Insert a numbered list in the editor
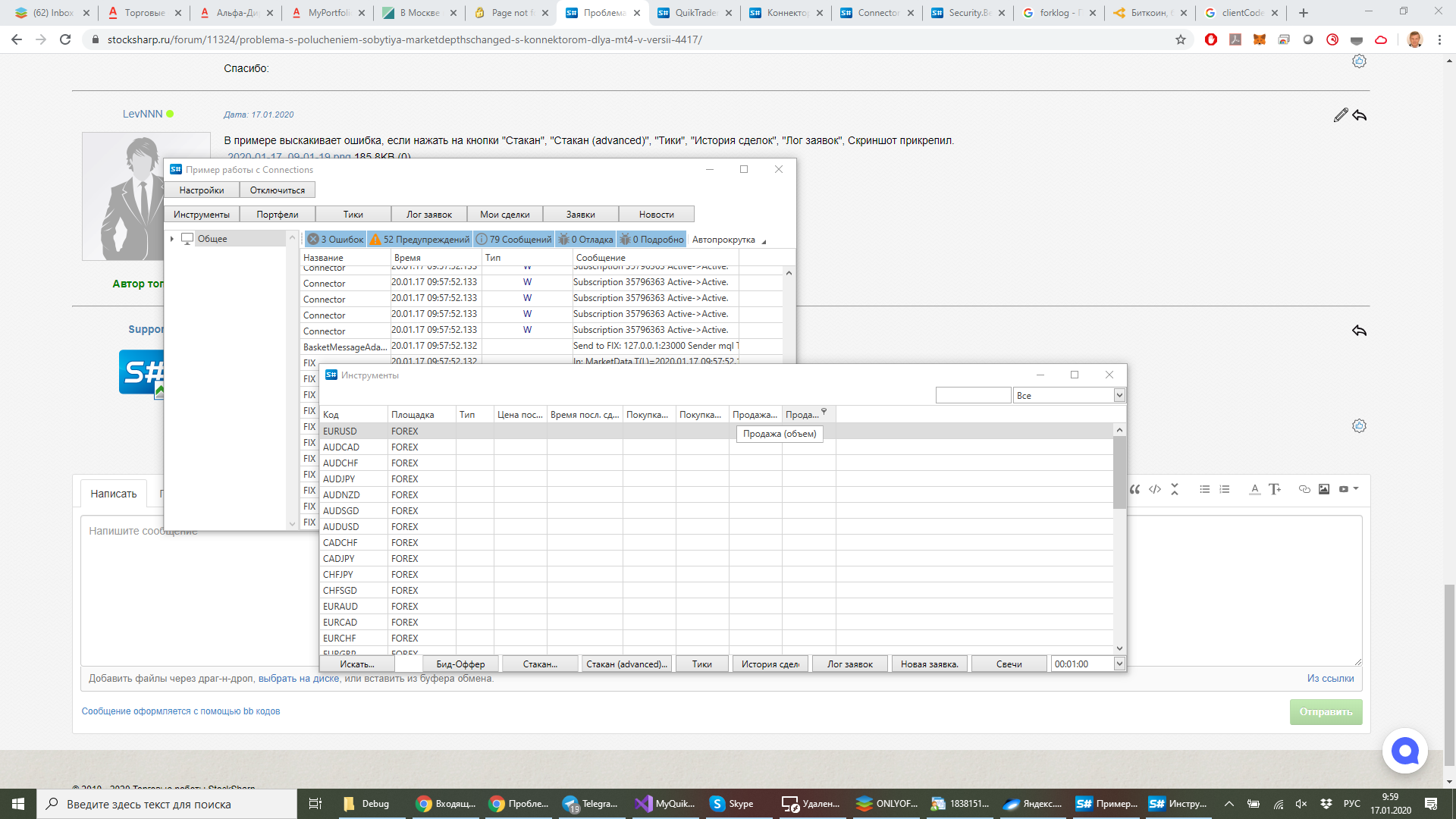This screenshot has width=1456, height=819. [1225, 489]
